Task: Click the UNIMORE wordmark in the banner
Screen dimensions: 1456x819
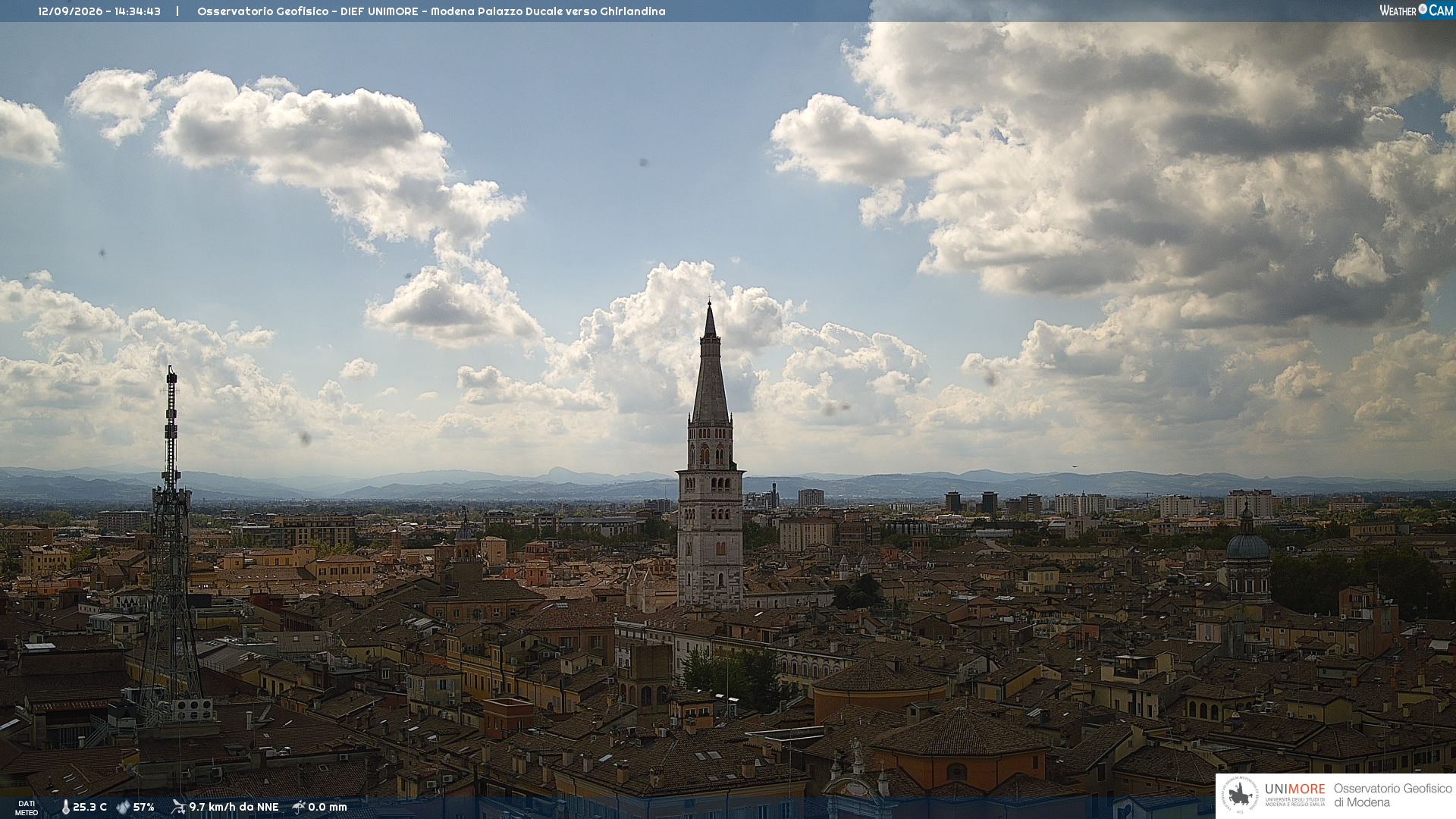Action: click(x=1294, y=789)
